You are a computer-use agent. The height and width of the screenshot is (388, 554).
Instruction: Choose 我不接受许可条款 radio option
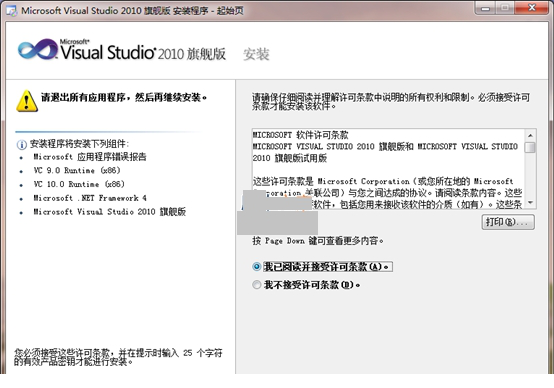tap(257, 285)
